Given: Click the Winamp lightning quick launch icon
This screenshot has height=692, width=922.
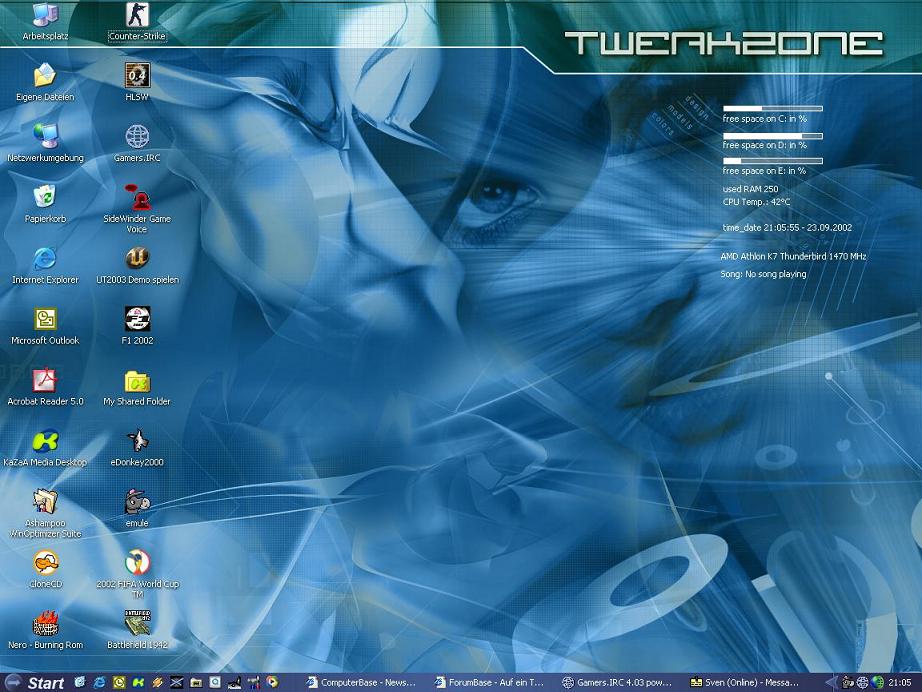Looking at the screenshot, I should (x=157, y=683).
